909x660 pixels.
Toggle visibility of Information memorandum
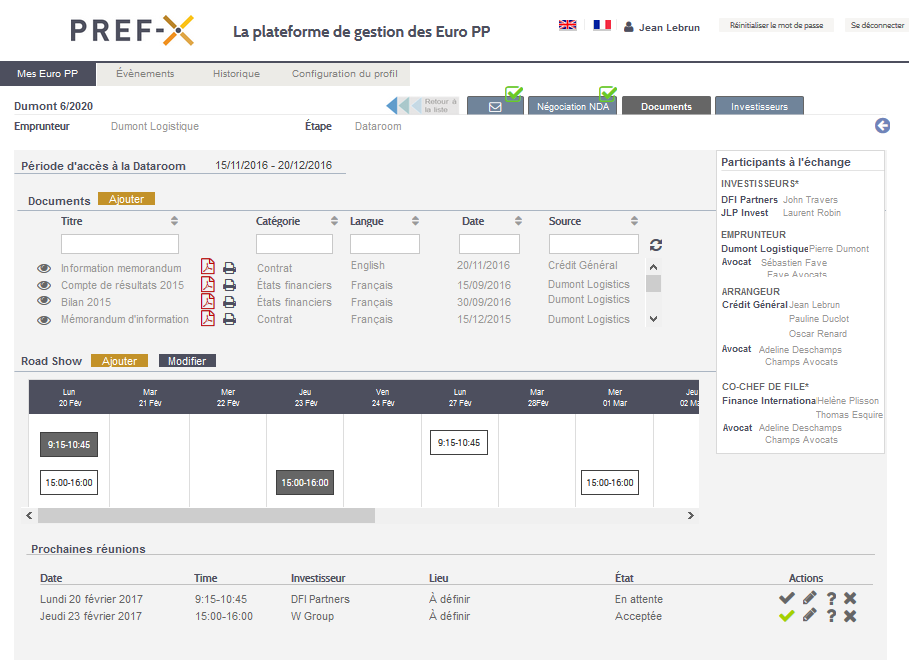(x=44, y=268)
